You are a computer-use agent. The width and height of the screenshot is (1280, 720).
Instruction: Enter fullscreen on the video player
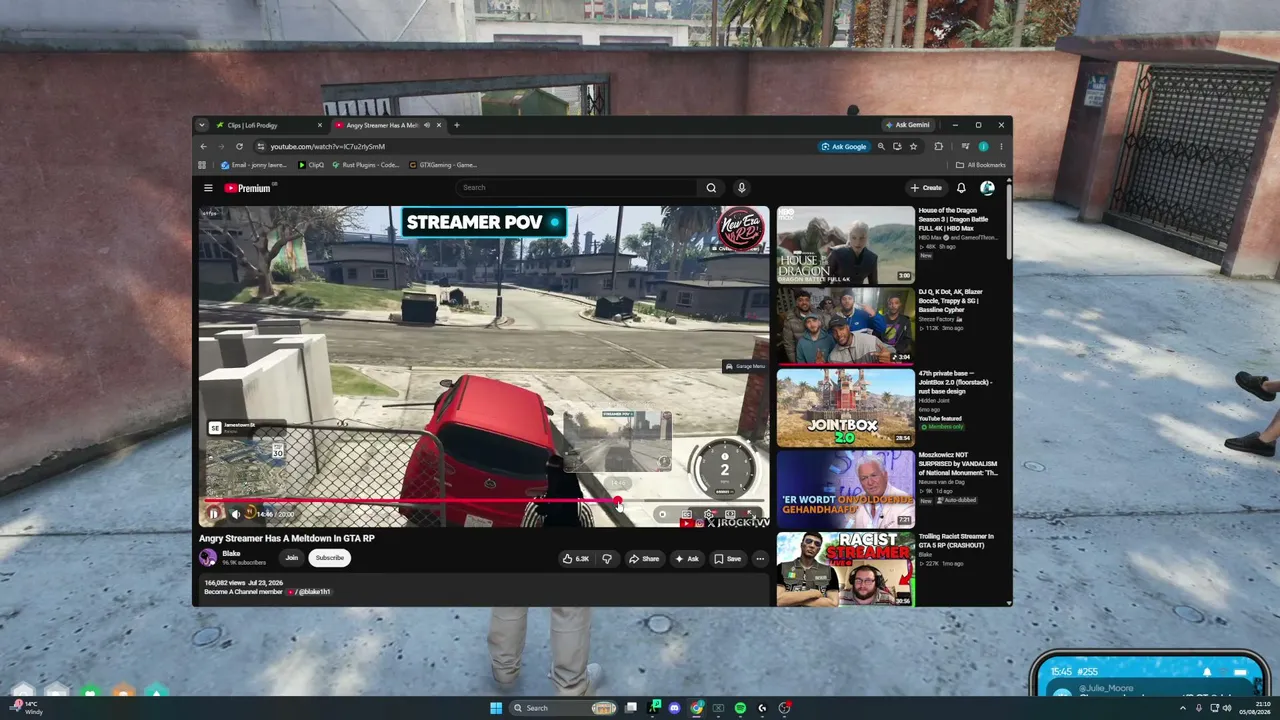pyautogui.click(x=751, y=514)
